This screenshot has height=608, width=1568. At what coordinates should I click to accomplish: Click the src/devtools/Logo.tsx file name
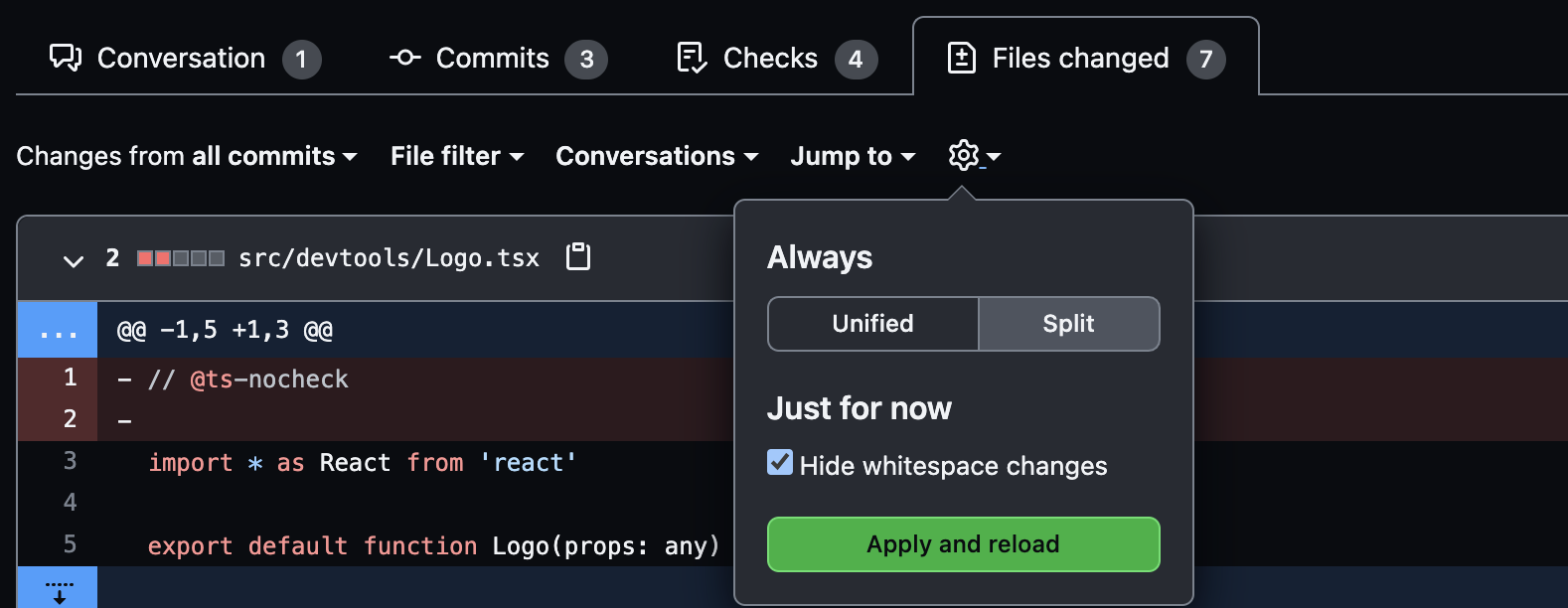389,258
